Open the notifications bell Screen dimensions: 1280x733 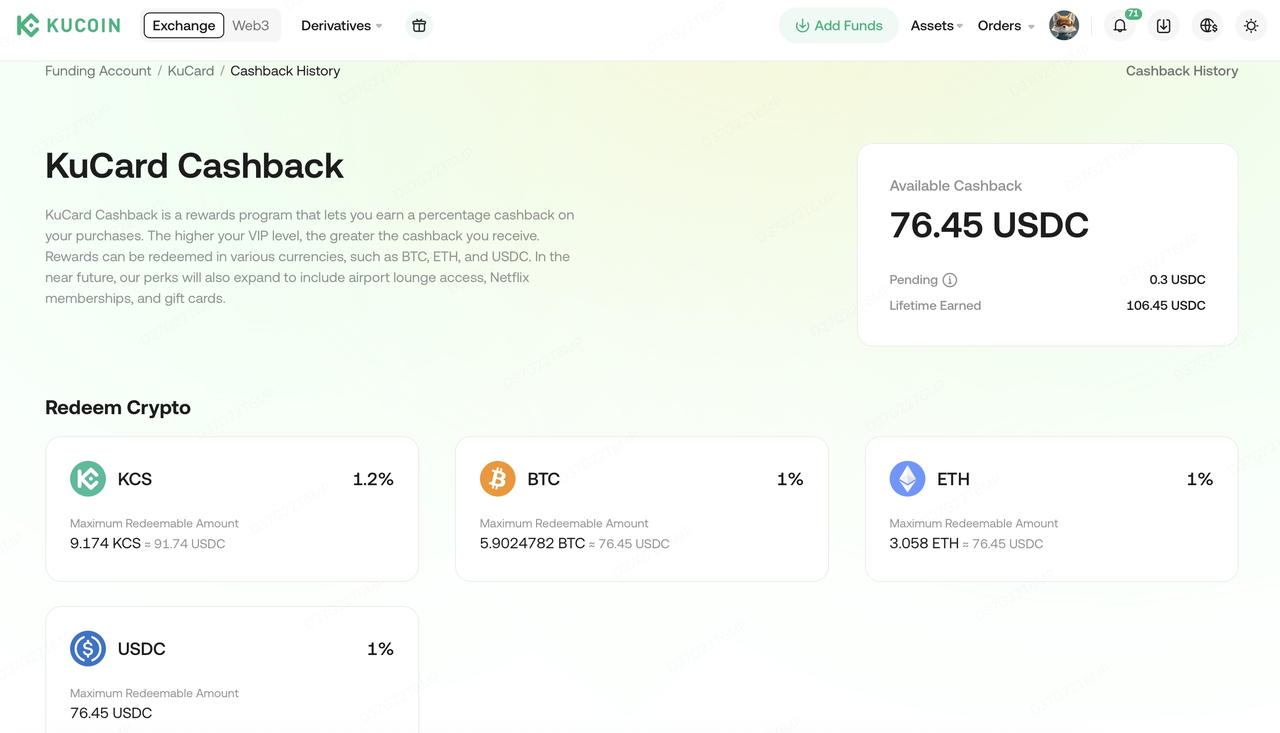tap(1120, 26)
